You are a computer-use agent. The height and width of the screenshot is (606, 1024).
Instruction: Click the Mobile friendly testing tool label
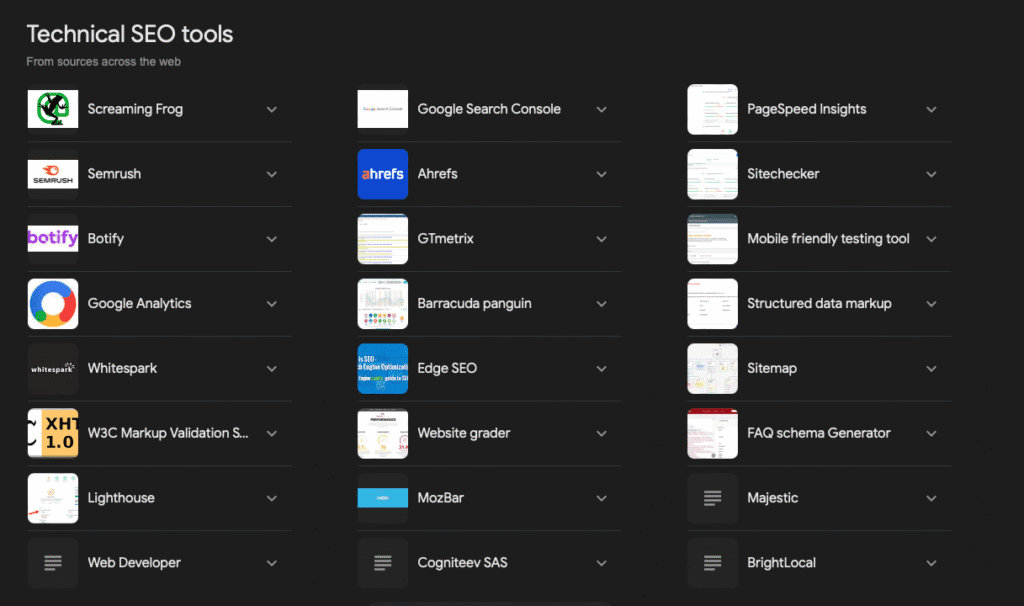tap(828, 239)
